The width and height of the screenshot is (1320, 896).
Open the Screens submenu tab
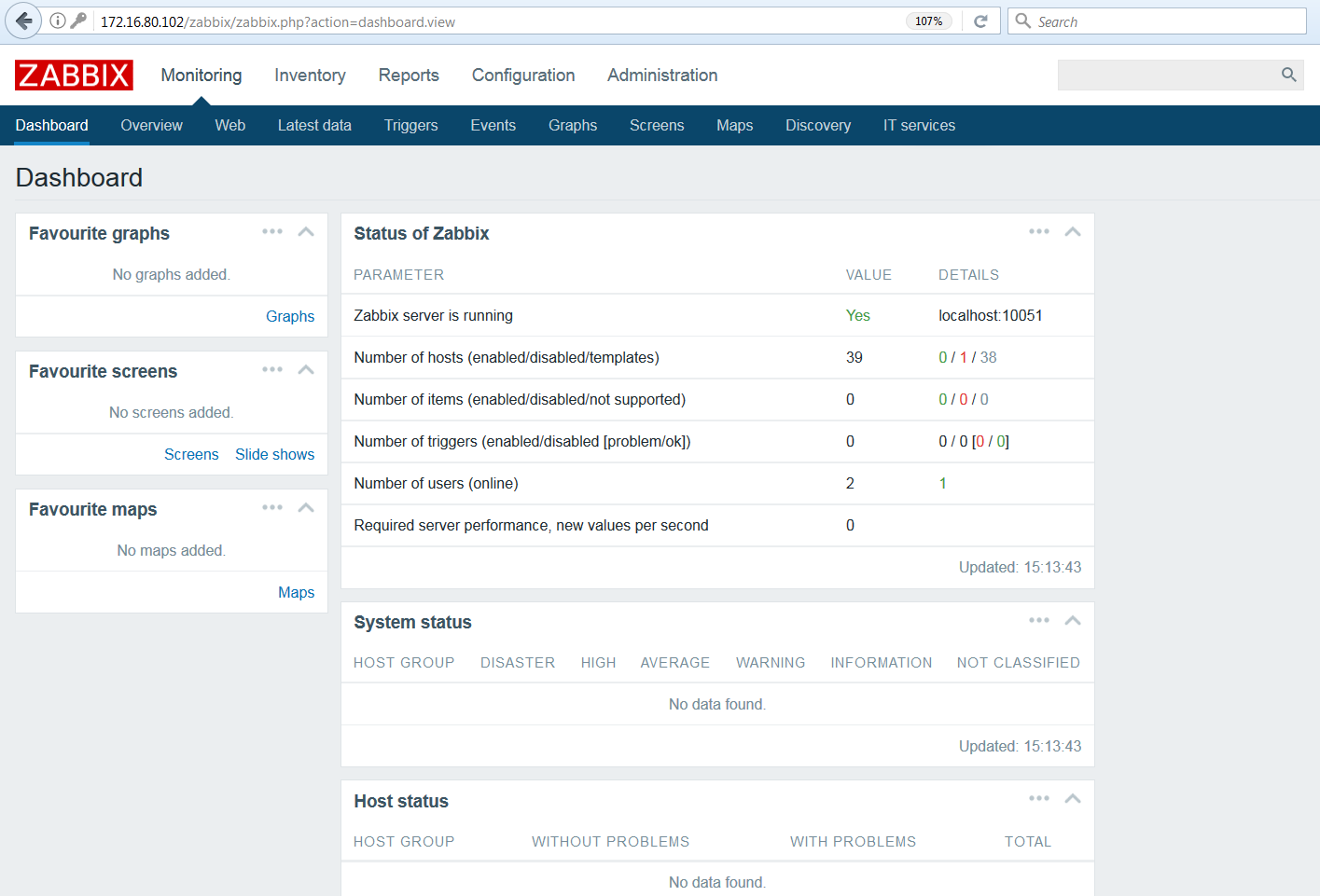[x=657, y=125]
